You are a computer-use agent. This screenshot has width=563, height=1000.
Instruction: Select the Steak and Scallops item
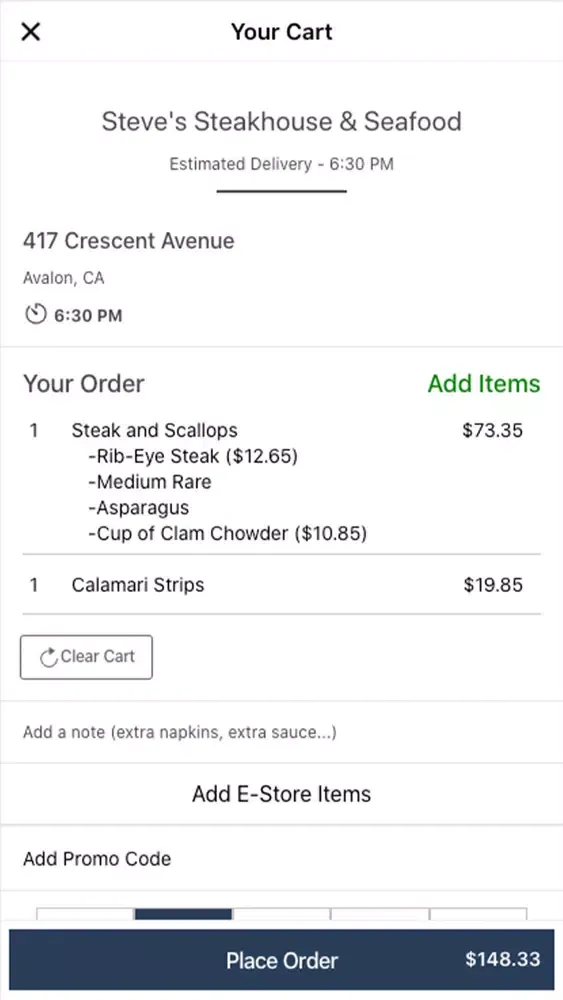tap(154, 430)
